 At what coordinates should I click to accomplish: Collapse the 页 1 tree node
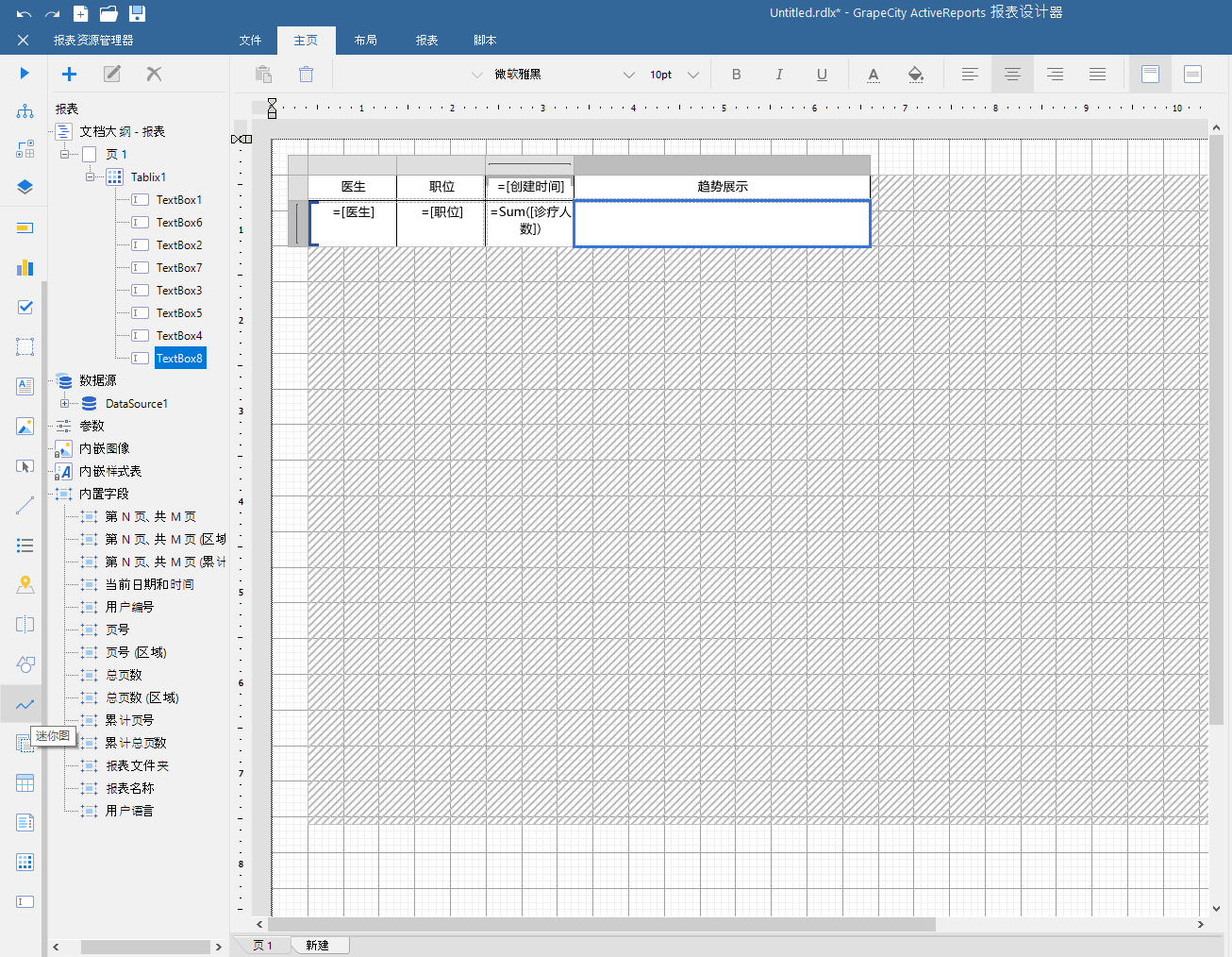(64, 154)
